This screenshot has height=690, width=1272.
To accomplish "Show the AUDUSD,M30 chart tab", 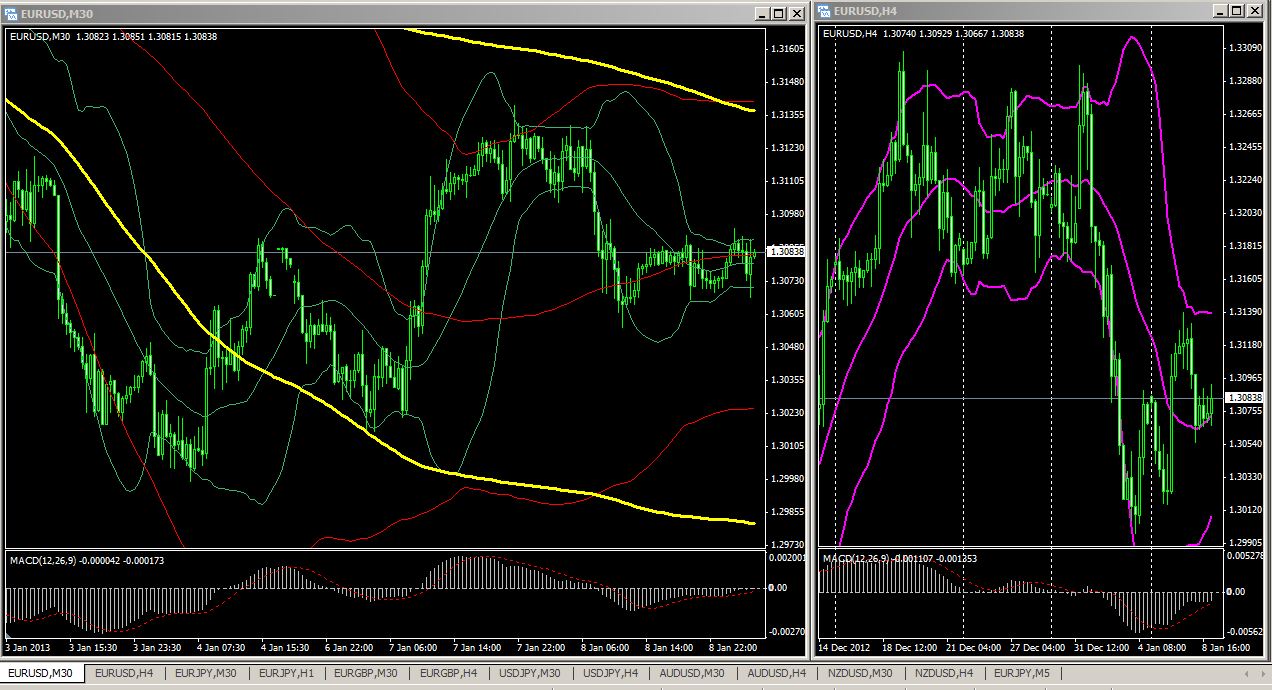I will [x=692, y=674].
